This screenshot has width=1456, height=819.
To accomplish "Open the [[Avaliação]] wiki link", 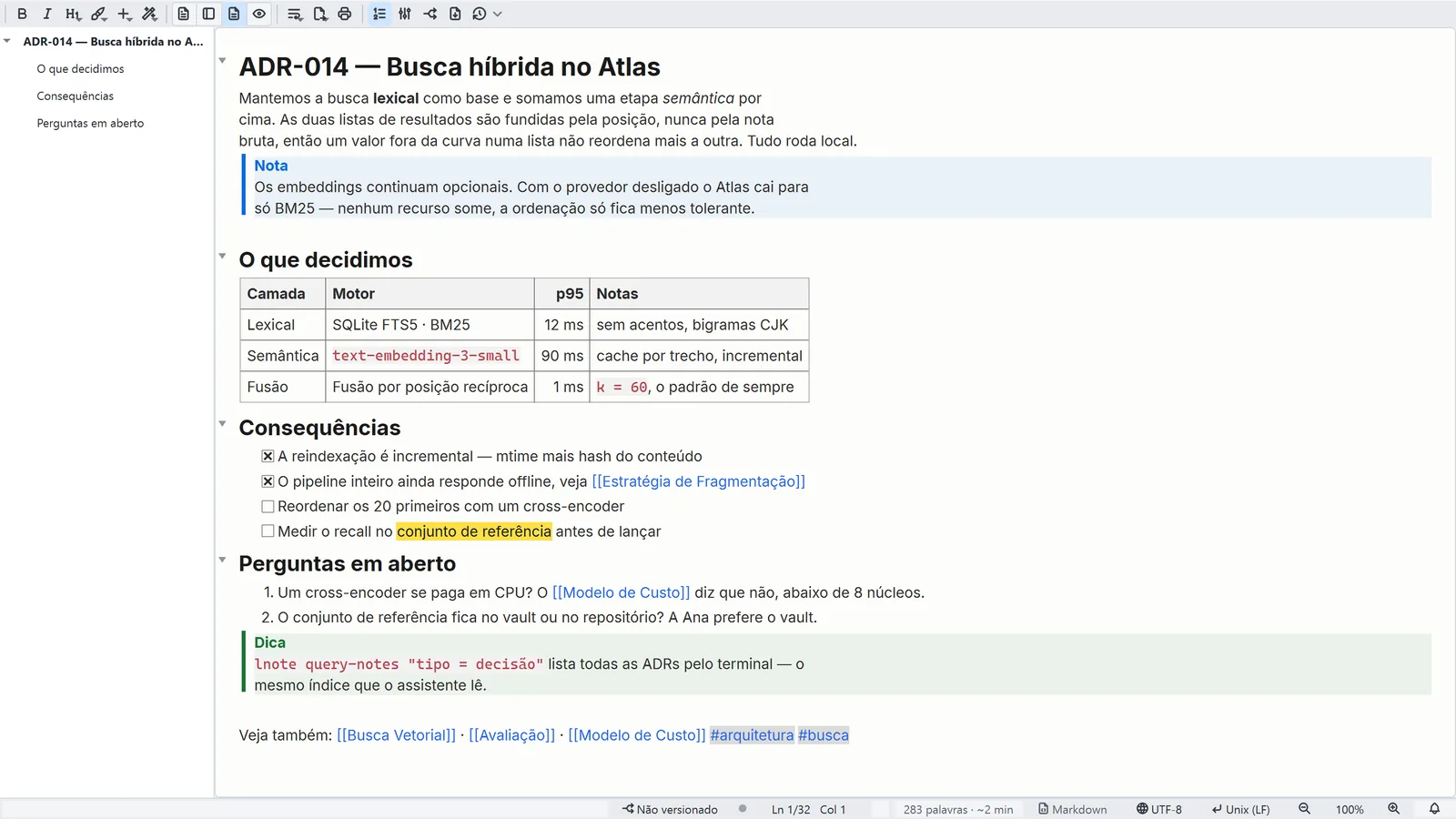I will (x=512, y=735).
